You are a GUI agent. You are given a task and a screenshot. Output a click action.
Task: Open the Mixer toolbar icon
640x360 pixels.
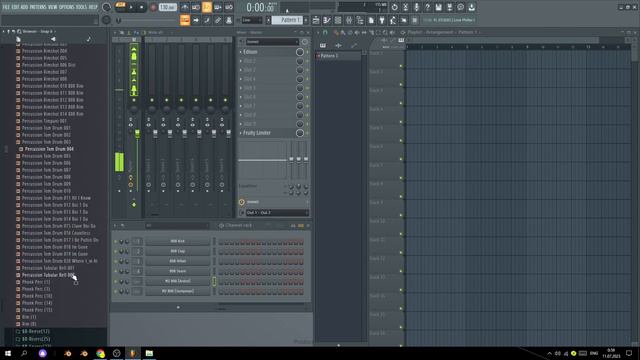click(349, 20)
